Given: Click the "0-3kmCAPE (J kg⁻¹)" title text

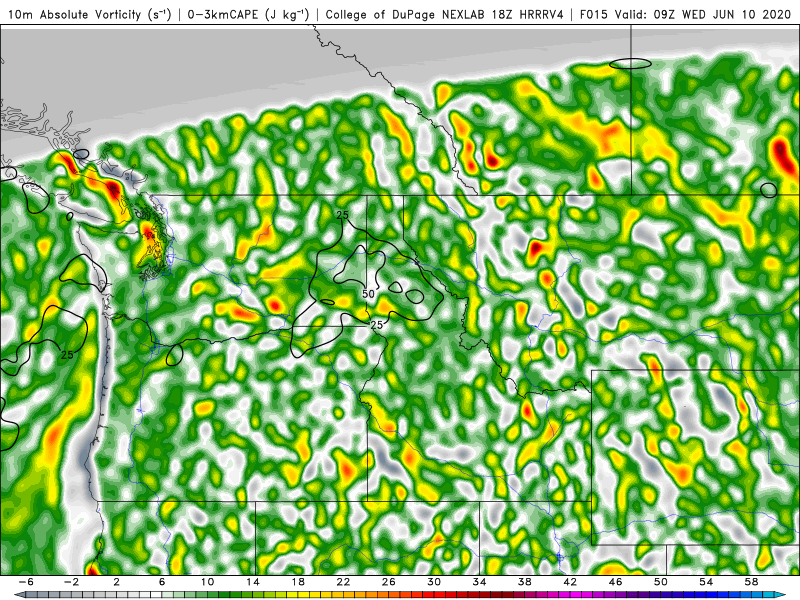Looking at the screenshot, I should coord(248,15).
